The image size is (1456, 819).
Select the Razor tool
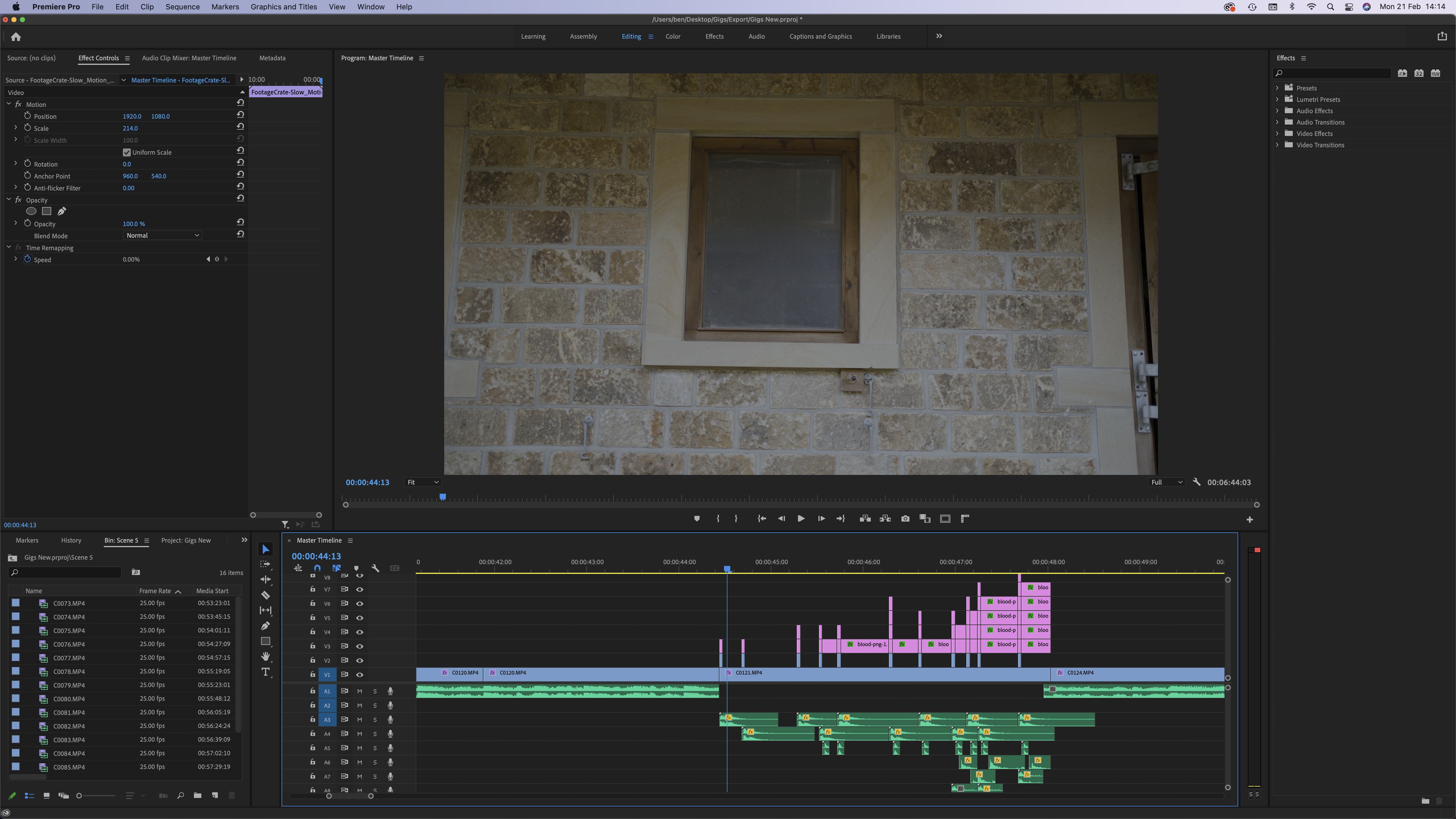(265, 595)
